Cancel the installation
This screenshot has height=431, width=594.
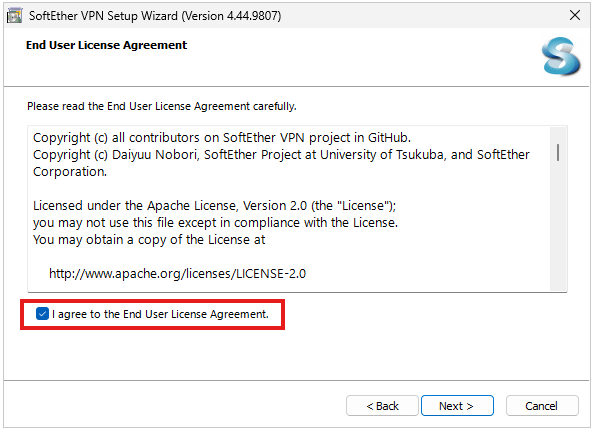(542, 406)
